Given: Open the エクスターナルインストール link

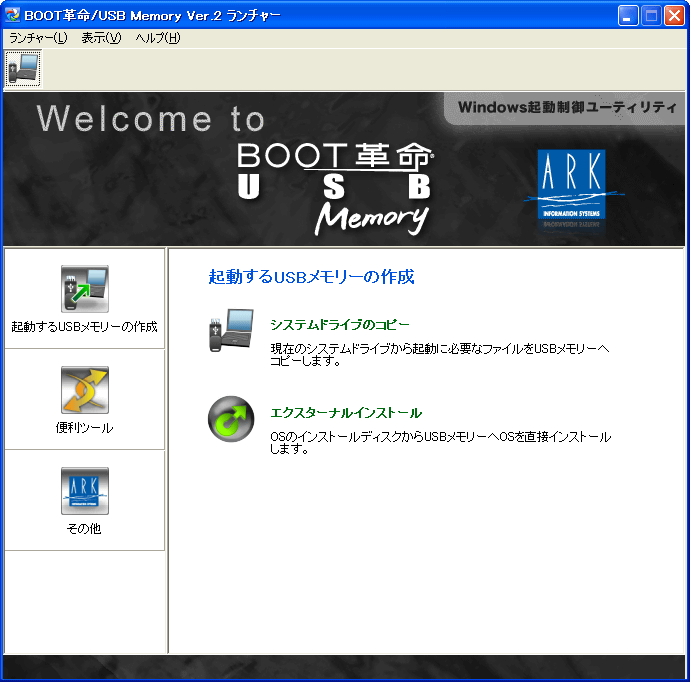Looking at the screenshot, I should pyautogui.click(x=346, y=413).
